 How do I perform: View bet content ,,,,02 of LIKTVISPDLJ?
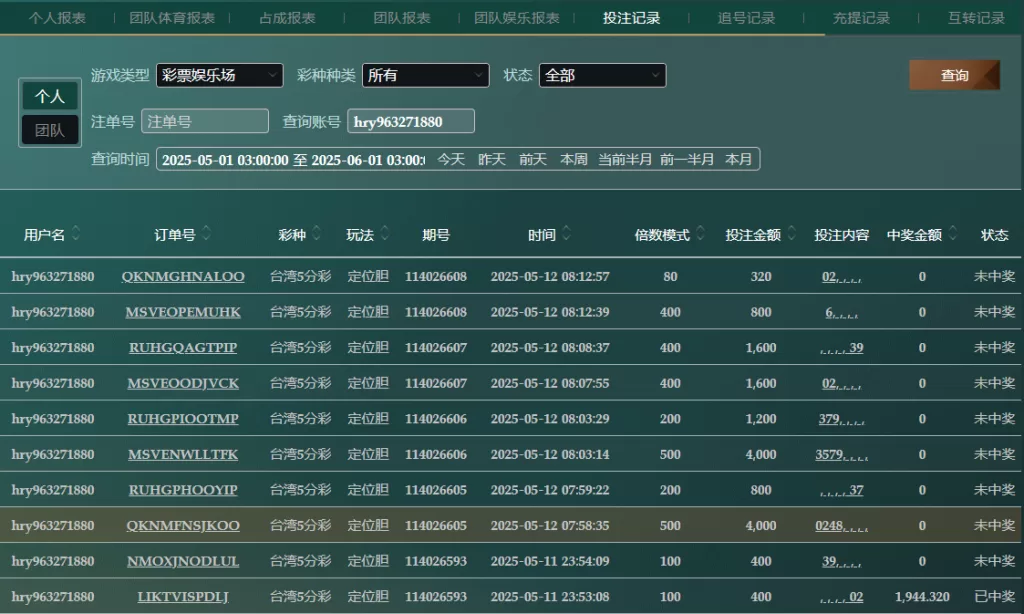(x=841, y=597)
